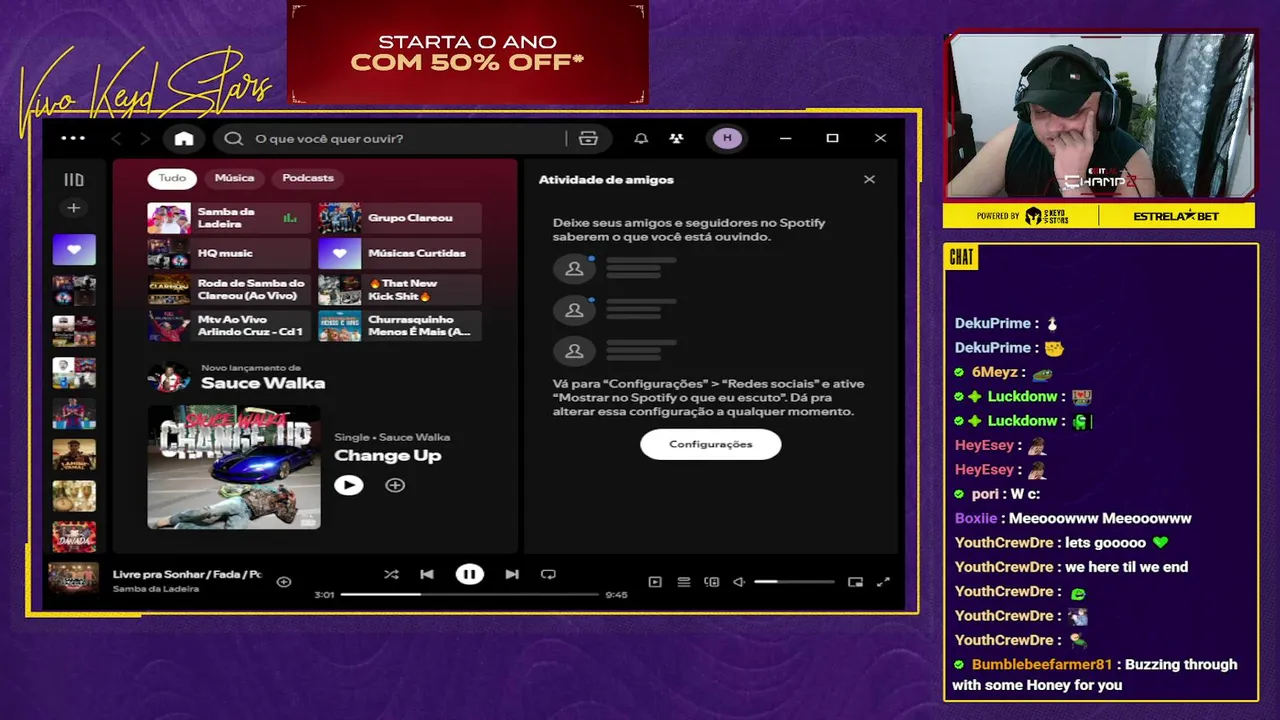The width and height of the screenshot is (1280, 720).
Task: Open the 'Livre pra Sonhar' track title
Action: 186,575
